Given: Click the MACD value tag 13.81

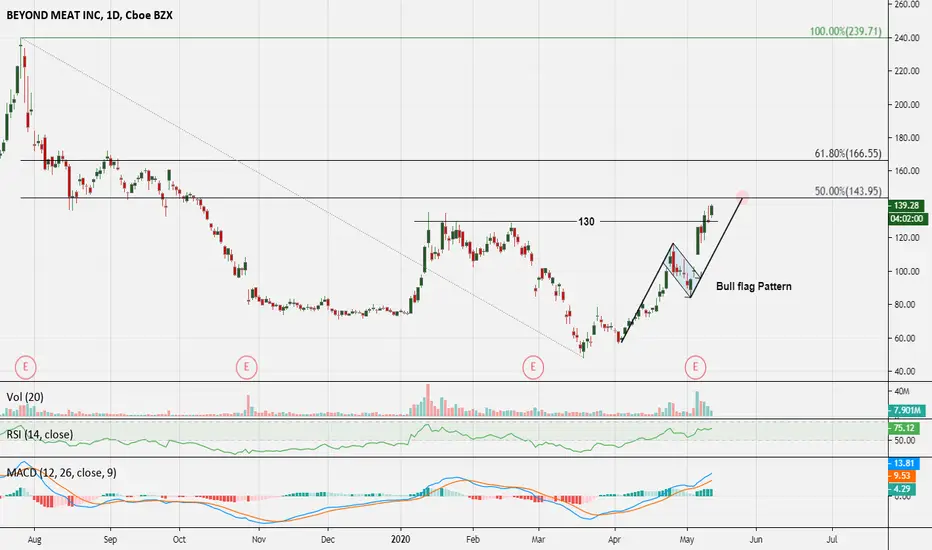Looking at the screenshot, I should point(904,463).
